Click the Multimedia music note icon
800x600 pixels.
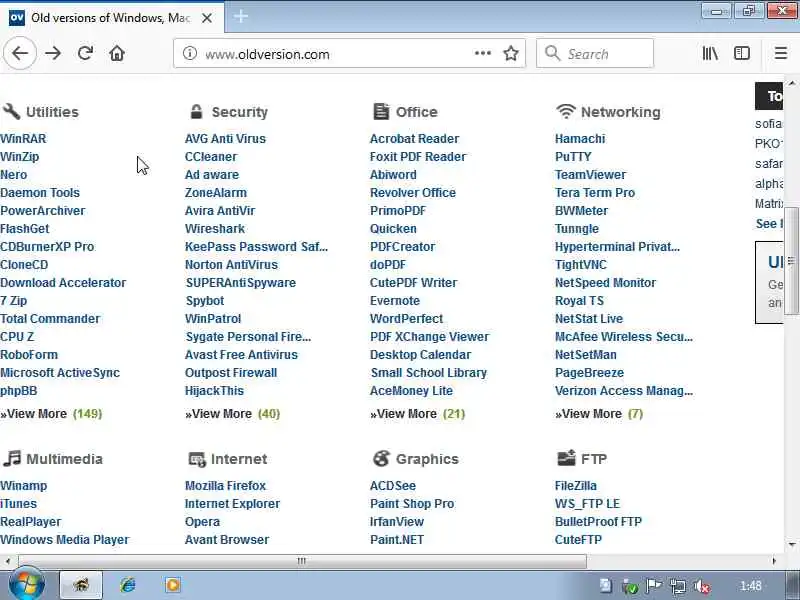(12, 458)
